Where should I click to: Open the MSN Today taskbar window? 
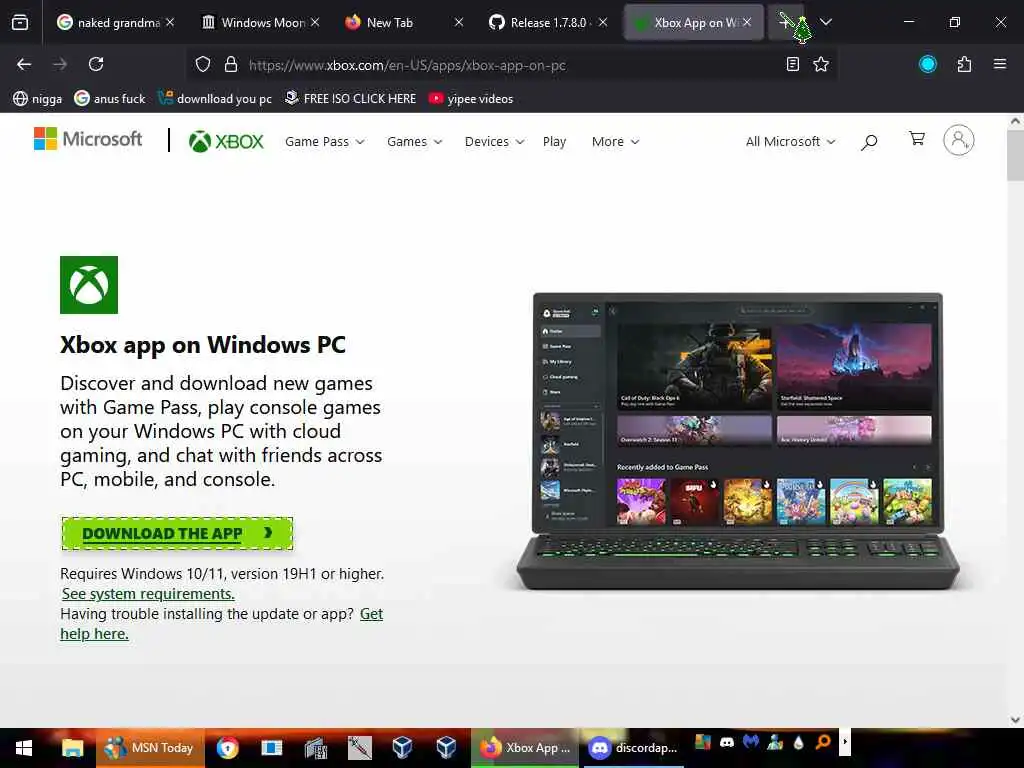150,748
